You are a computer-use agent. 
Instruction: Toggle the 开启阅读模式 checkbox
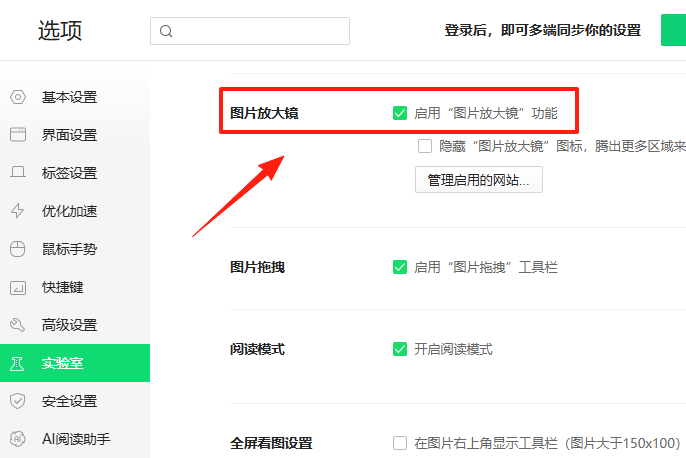point(400,349)
